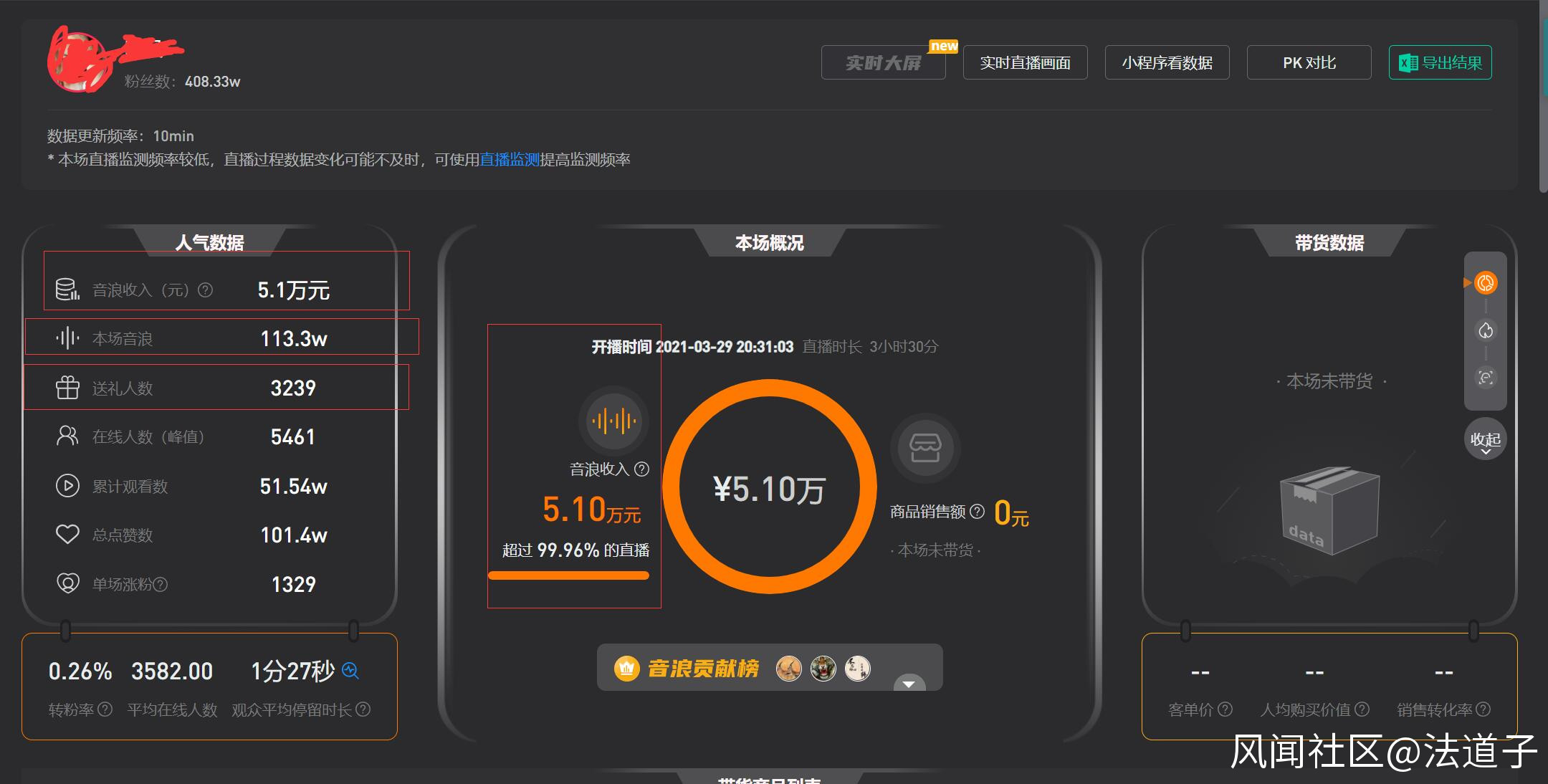Click the orange top icon in side navigator
1548x784 pixels.
pos(1486,283)
